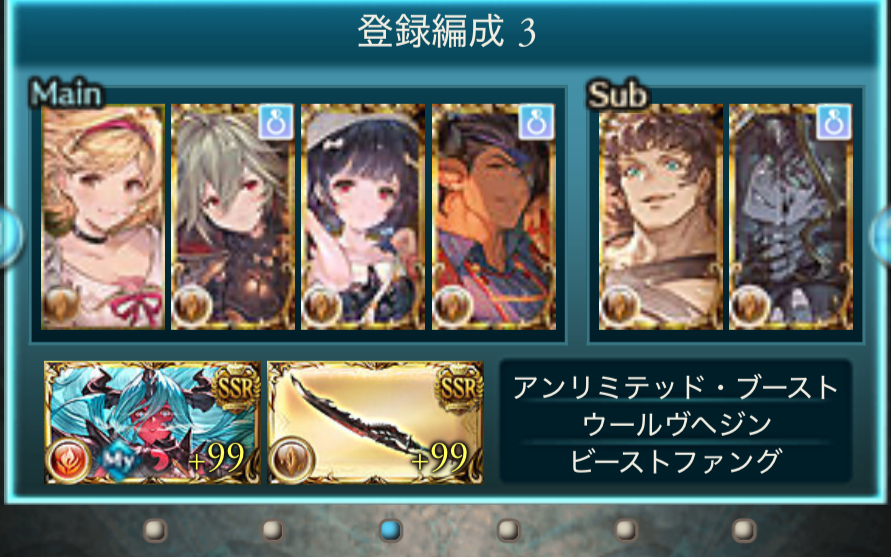Click the SSR badge on the summon card
891x557 pixels.
235,389
